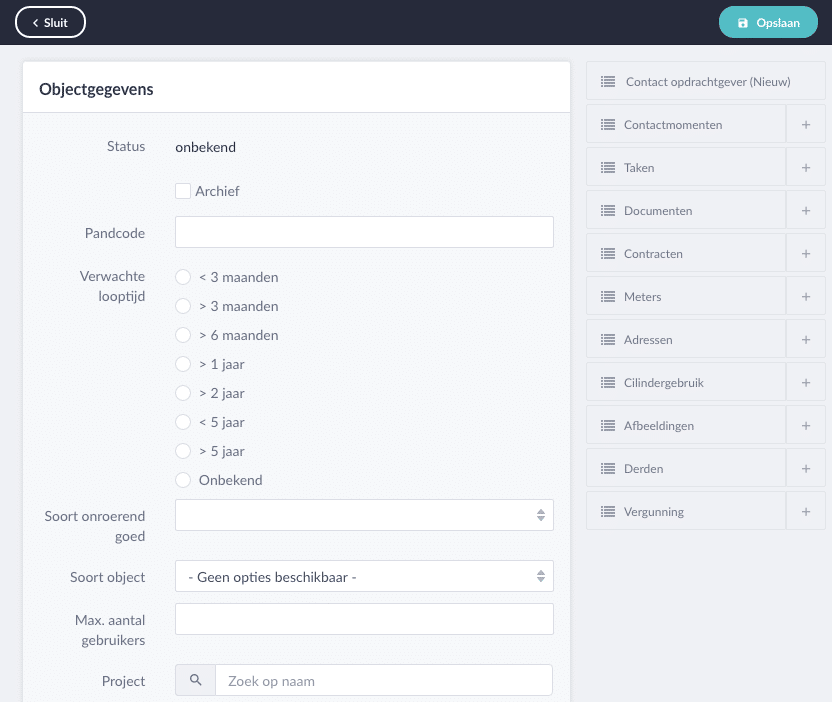Viewport: 832px width, 702px height.
Task: Add a new Adressen entry with plus
Action: 805,339
